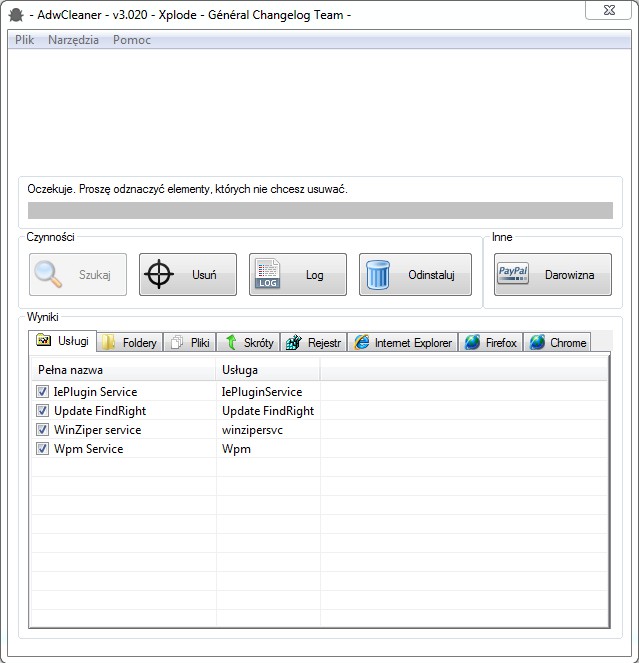The image size is (639, 663).
Task: Click the Usuń clean button
Action: (x=188, y=274)
